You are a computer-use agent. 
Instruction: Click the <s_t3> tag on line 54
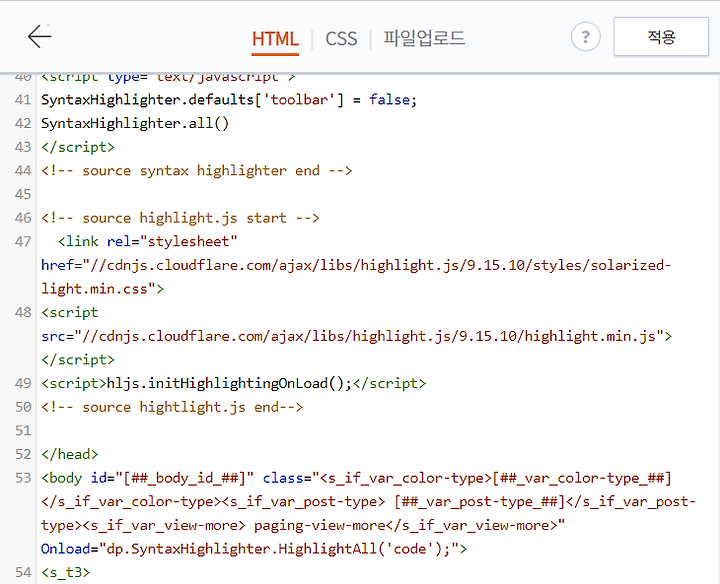pyautogui.click(x=66, y=572)
